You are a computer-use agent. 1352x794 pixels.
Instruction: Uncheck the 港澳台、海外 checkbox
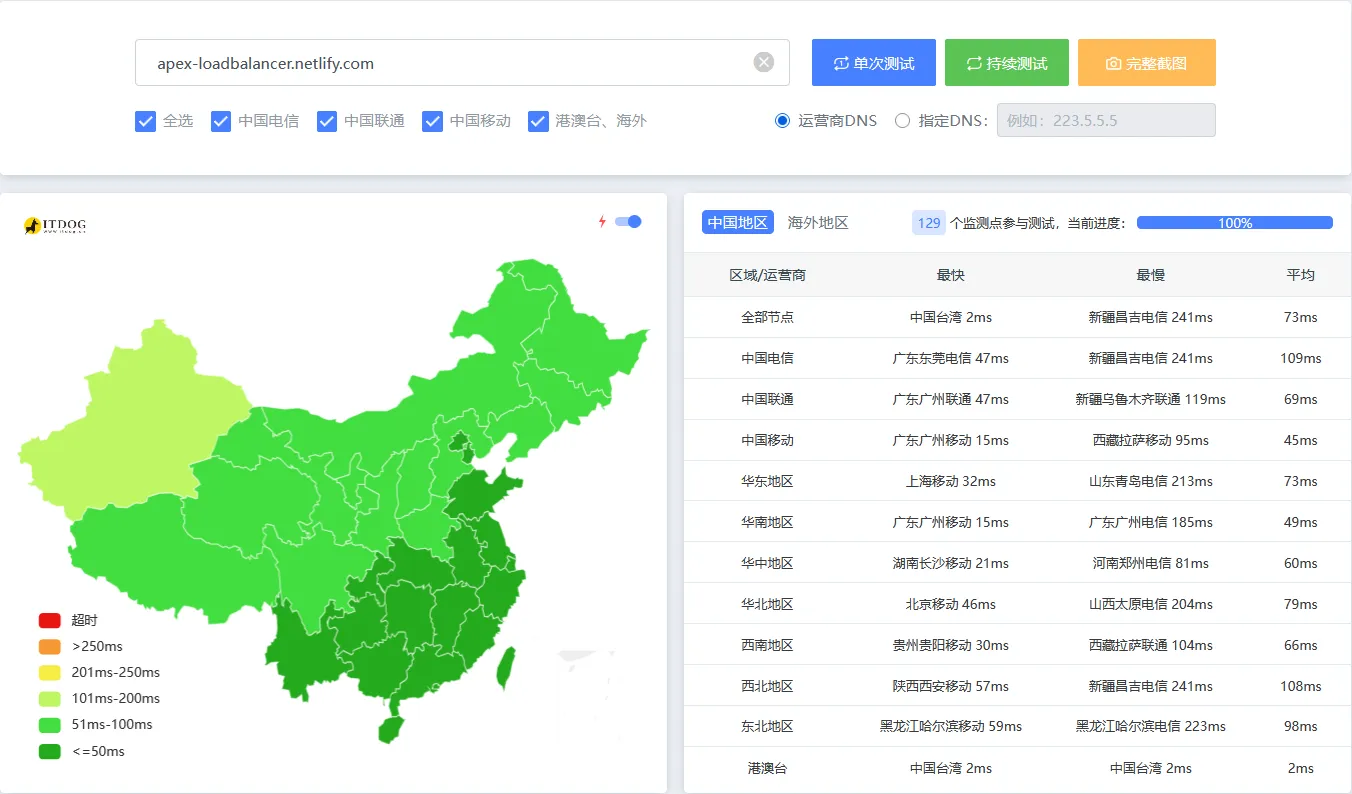point(539,121)
